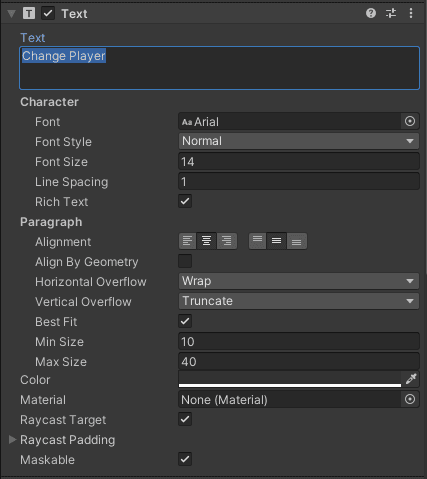Click the Material object picker circle
This screenshot has width=427, height=479.
coord(410,399)
